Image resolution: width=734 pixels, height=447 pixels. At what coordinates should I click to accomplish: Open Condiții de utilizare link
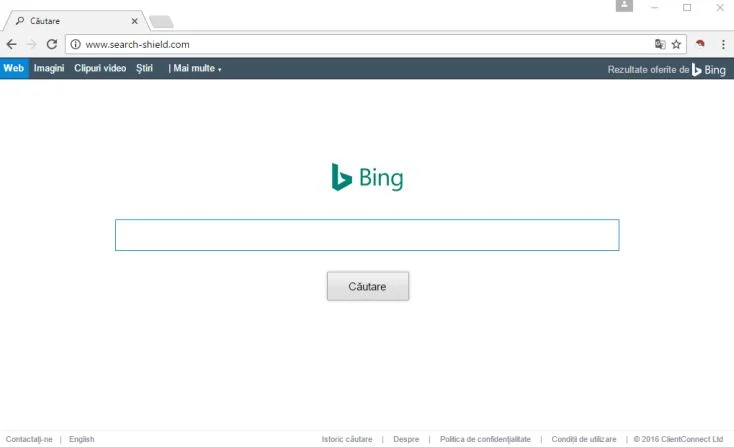click(584, 439)
